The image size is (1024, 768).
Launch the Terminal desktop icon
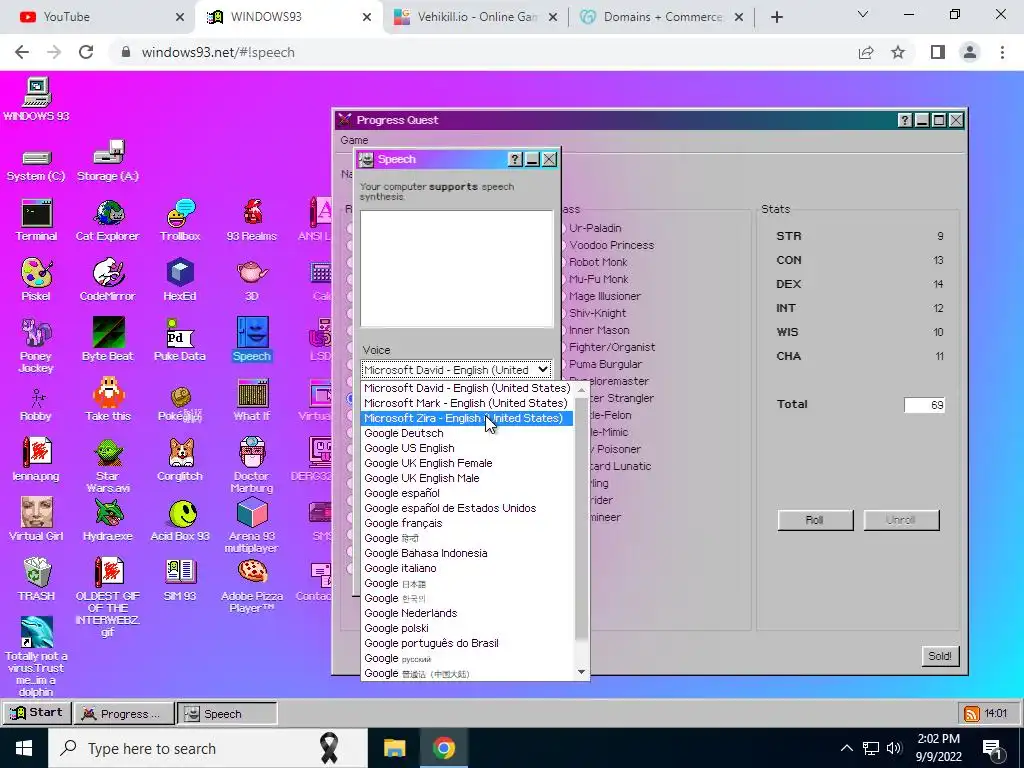[x=36, y=220]
